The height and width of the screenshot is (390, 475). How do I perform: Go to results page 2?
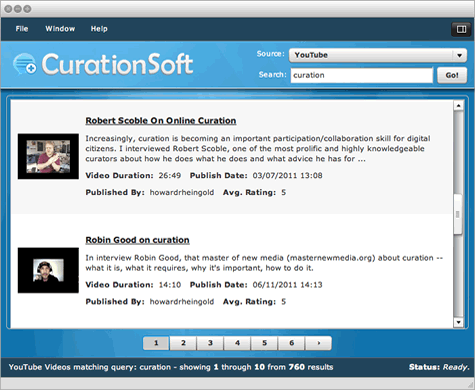[183, 343]
